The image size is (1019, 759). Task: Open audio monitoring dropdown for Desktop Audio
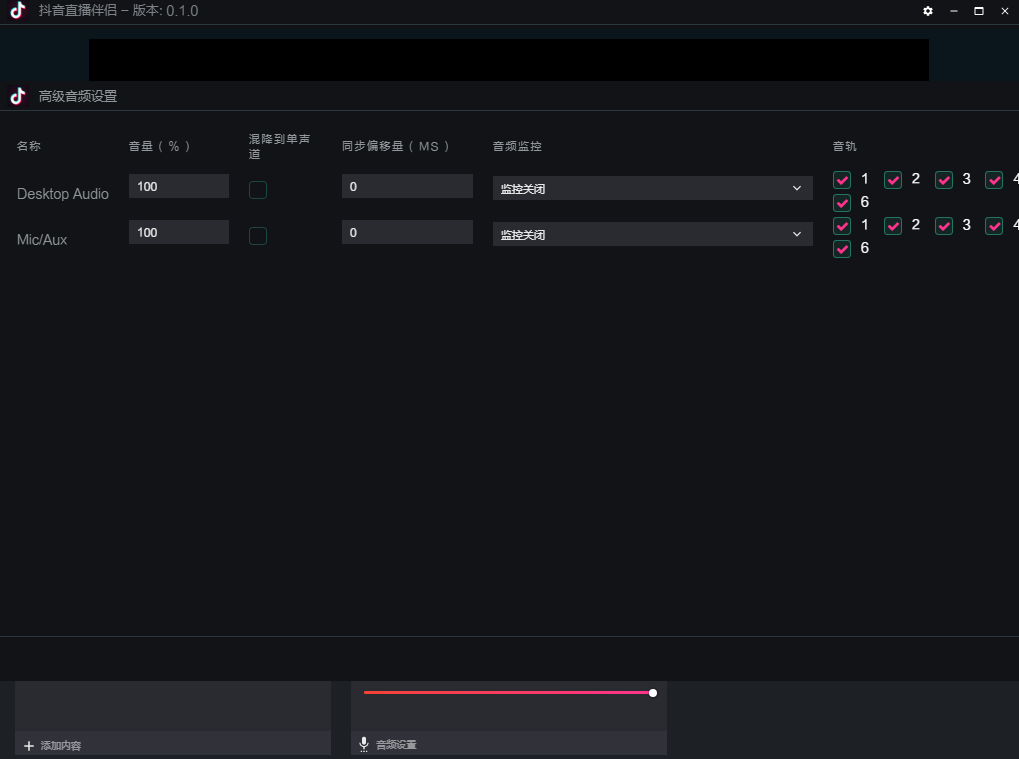652,188
